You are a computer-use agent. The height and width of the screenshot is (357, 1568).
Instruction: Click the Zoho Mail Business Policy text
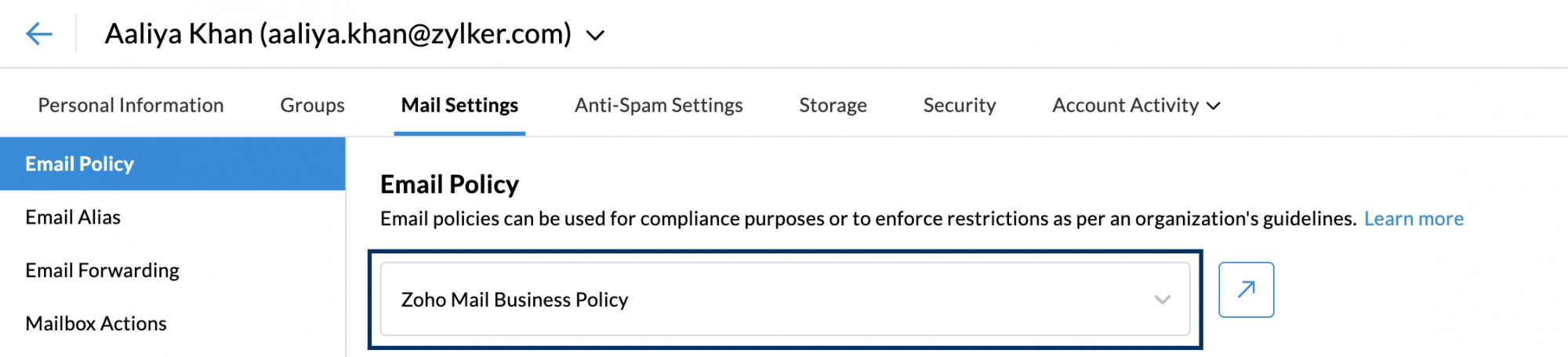click(x=514, y=300)
